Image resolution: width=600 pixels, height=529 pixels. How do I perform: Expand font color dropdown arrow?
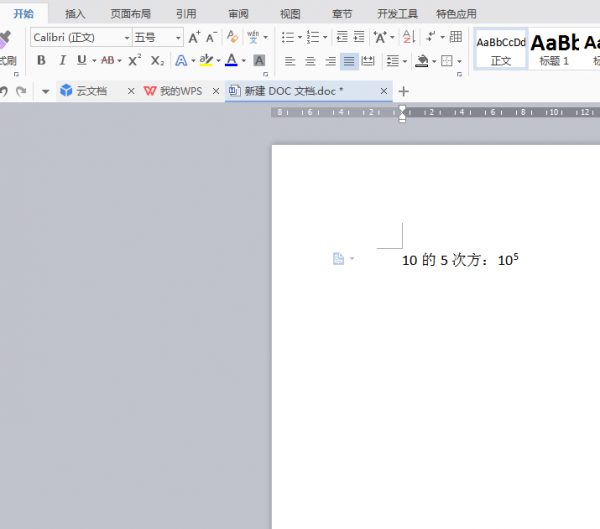(x=244, y=61)
